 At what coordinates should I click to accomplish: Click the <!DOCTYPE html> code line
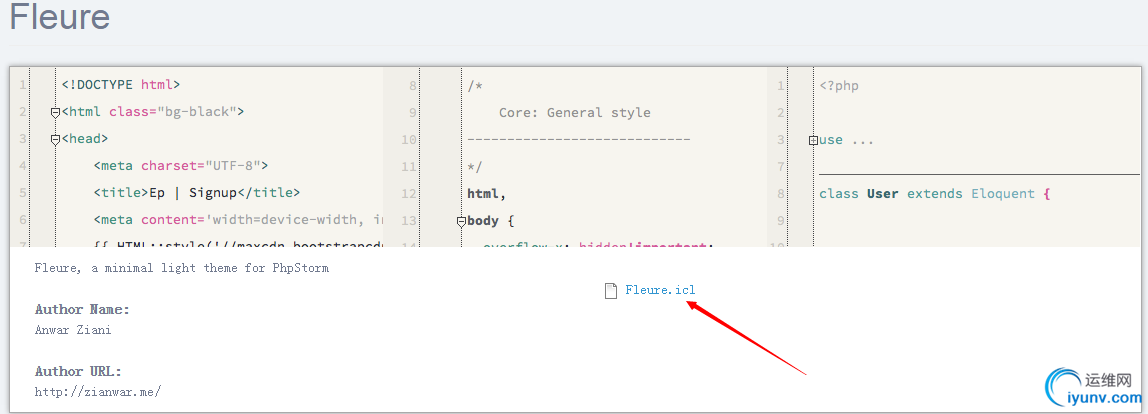coord(121,85)
